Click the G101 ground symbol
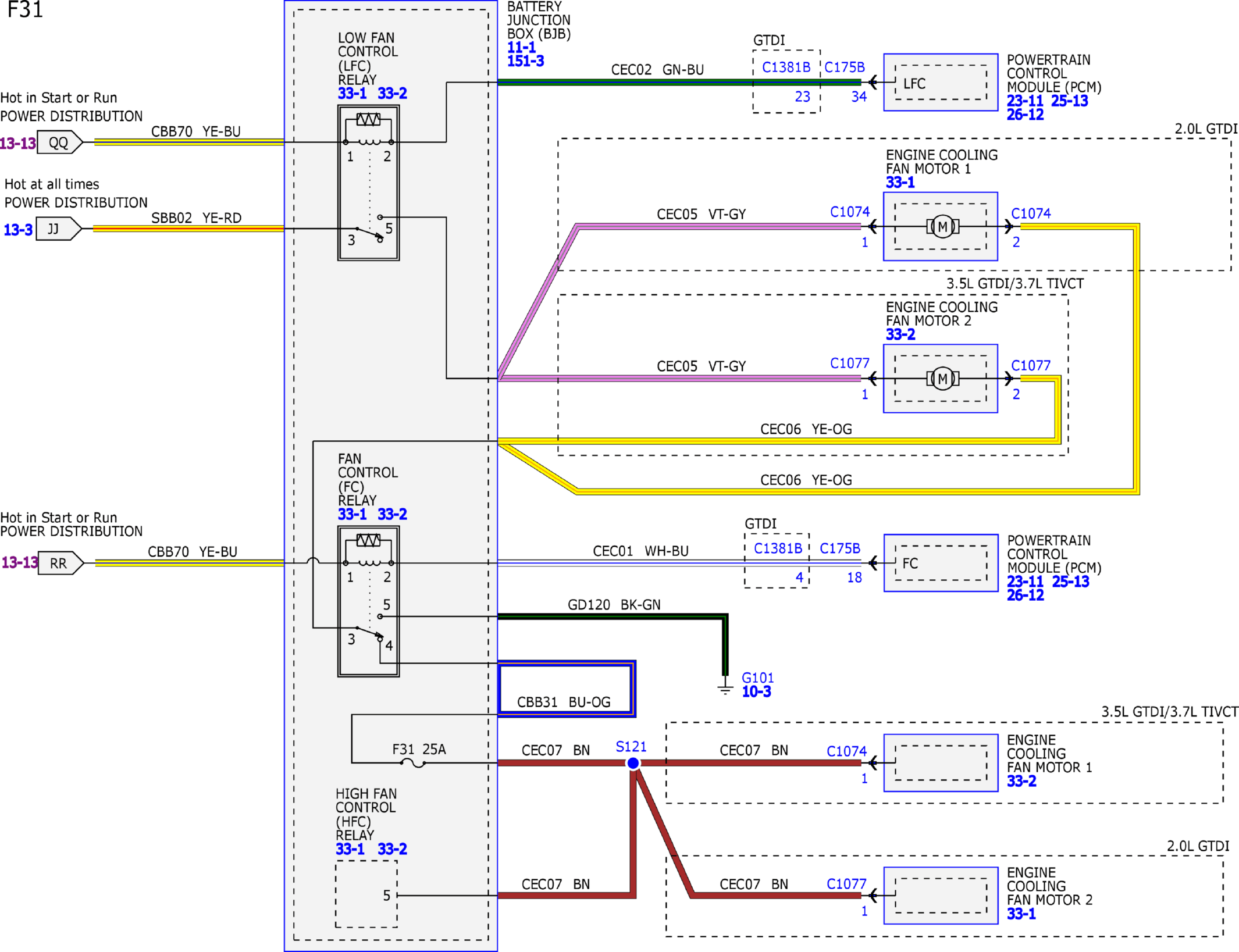 (x=725, y=689)
